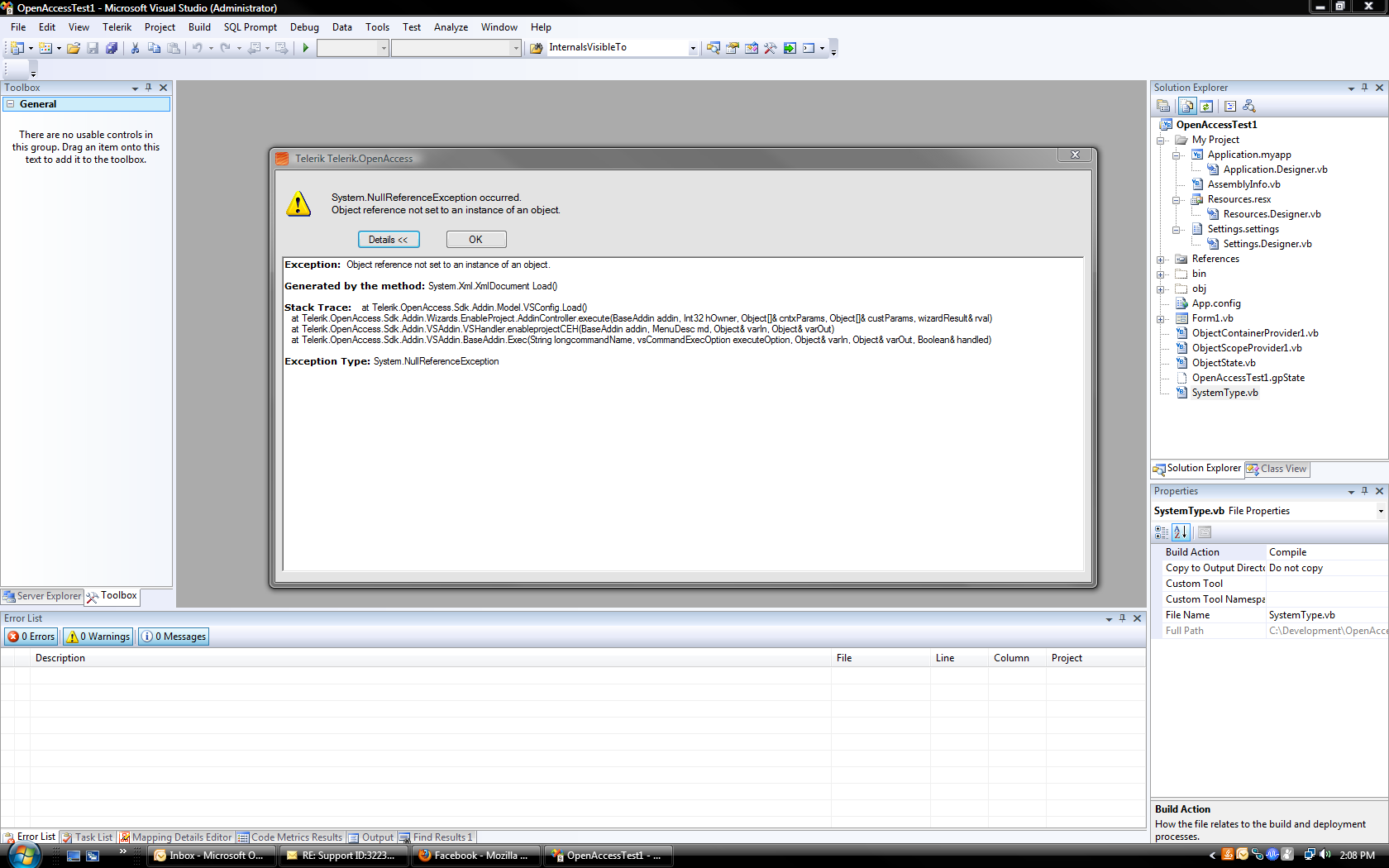Collapse the General toolbox group

[11, 104]
